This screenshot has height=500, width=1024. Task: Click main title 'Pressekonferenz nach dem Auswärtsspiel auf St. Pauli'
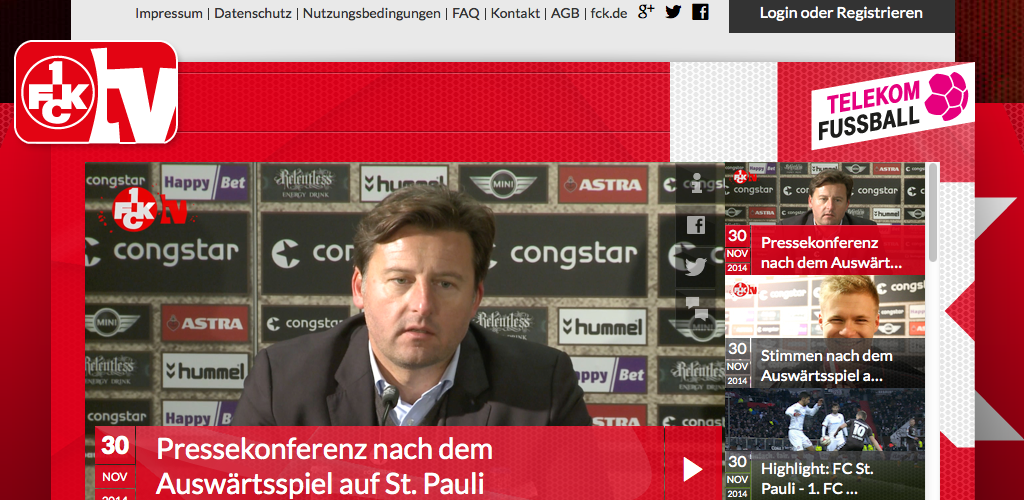click(324, 467)
